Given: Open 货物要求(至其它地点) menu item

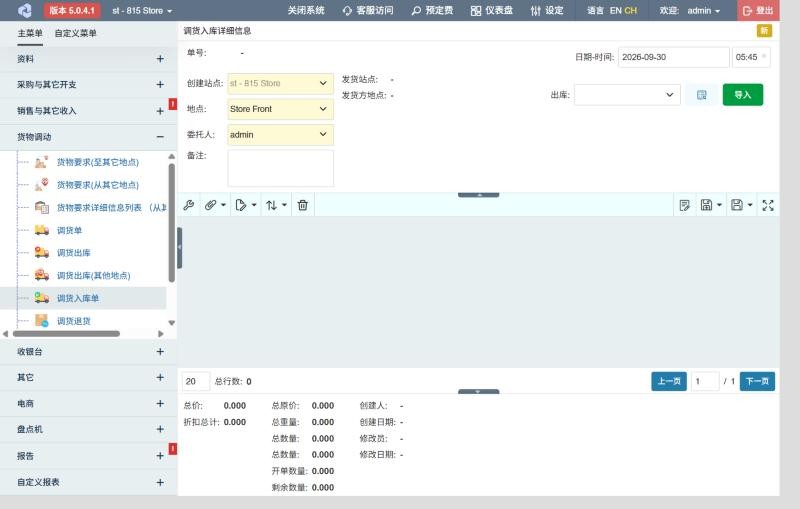Looking at the screenshot, I should tap(97, 162).
